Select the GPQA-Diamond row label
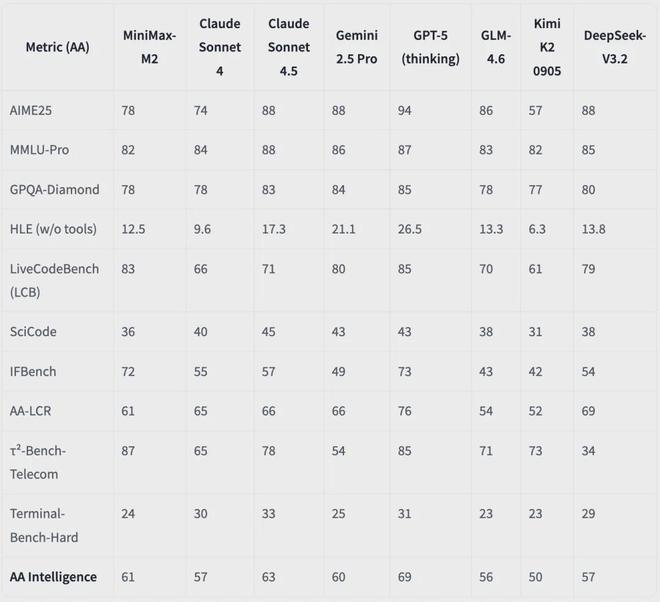 53,188
